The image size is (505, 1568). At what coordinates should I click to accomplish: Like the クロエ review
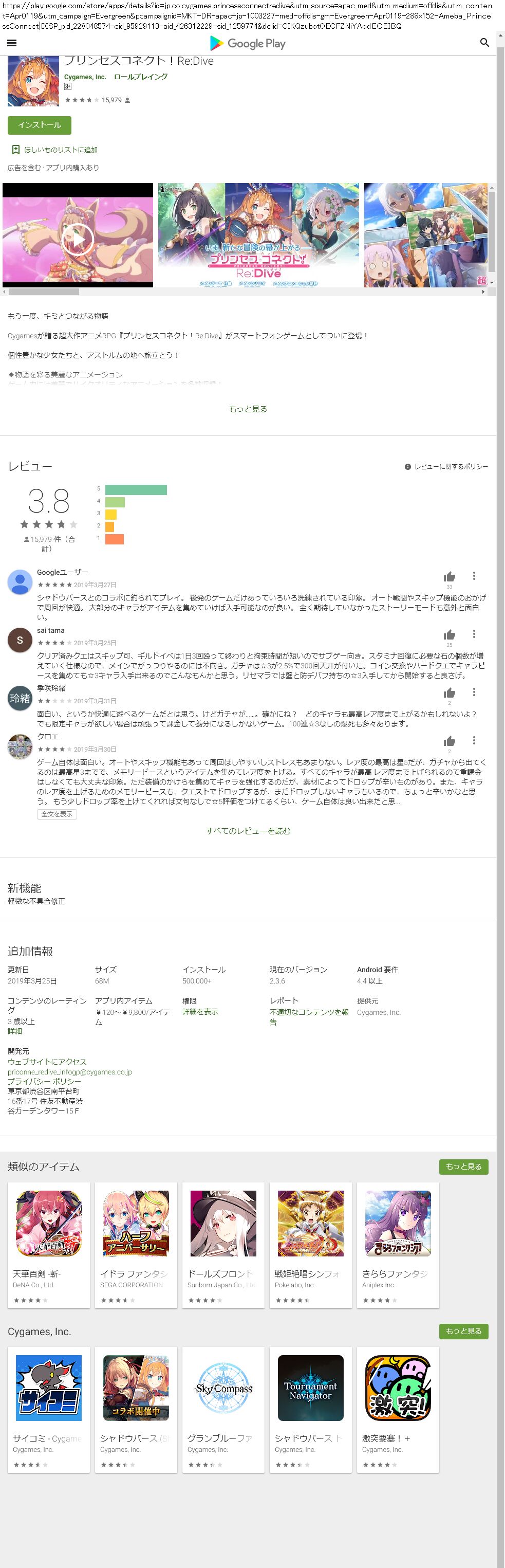pos(450,741)
